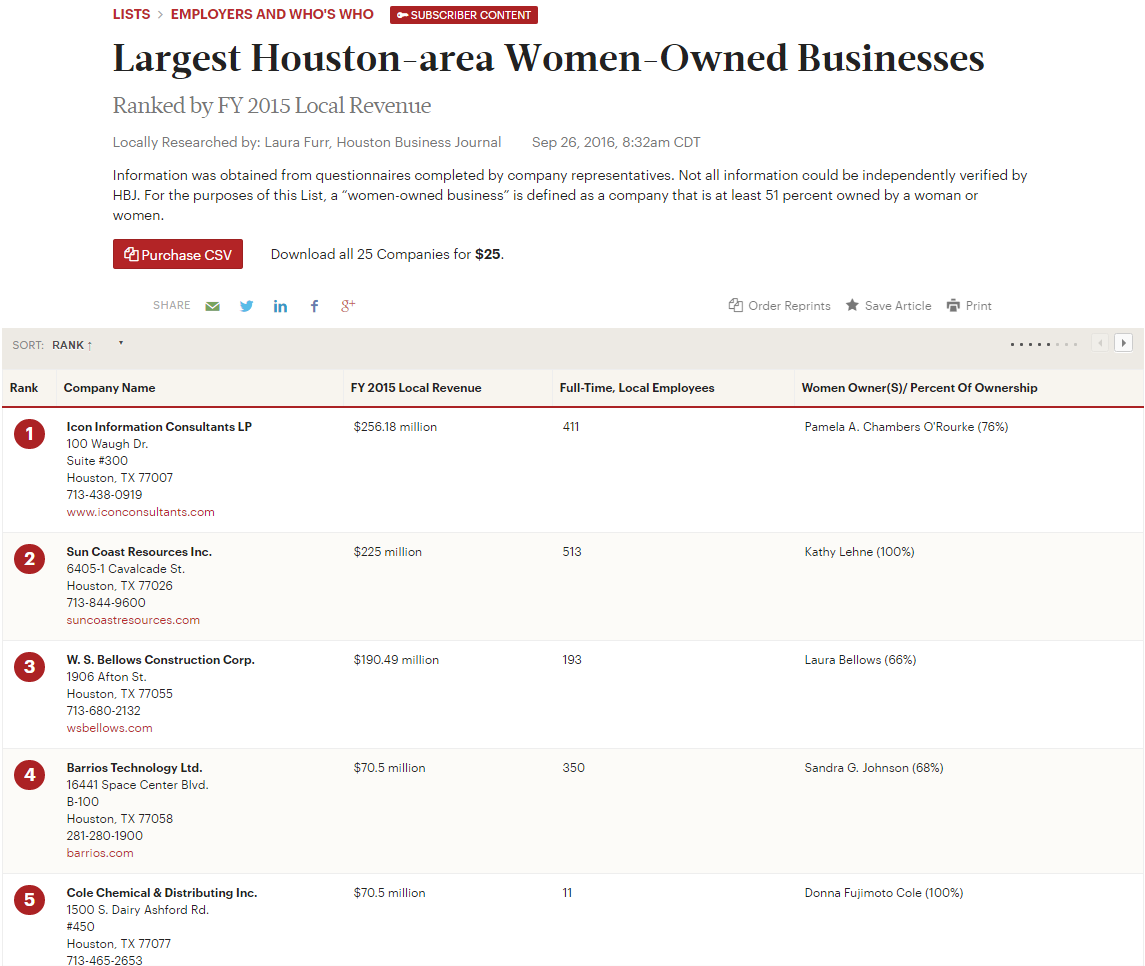Open Cole Chemical & Distributing Inc. name
The height and width of the screenshot is (966, 1145).
(x=161, y=892)
